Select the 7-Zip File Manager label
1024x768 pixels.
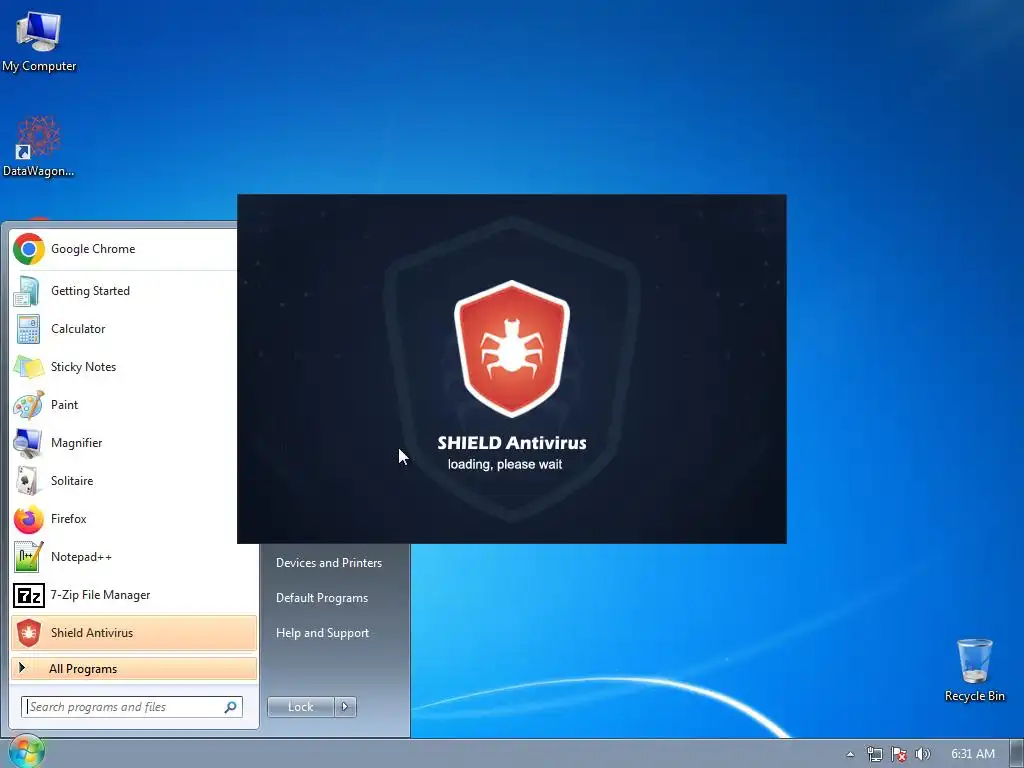101,594
